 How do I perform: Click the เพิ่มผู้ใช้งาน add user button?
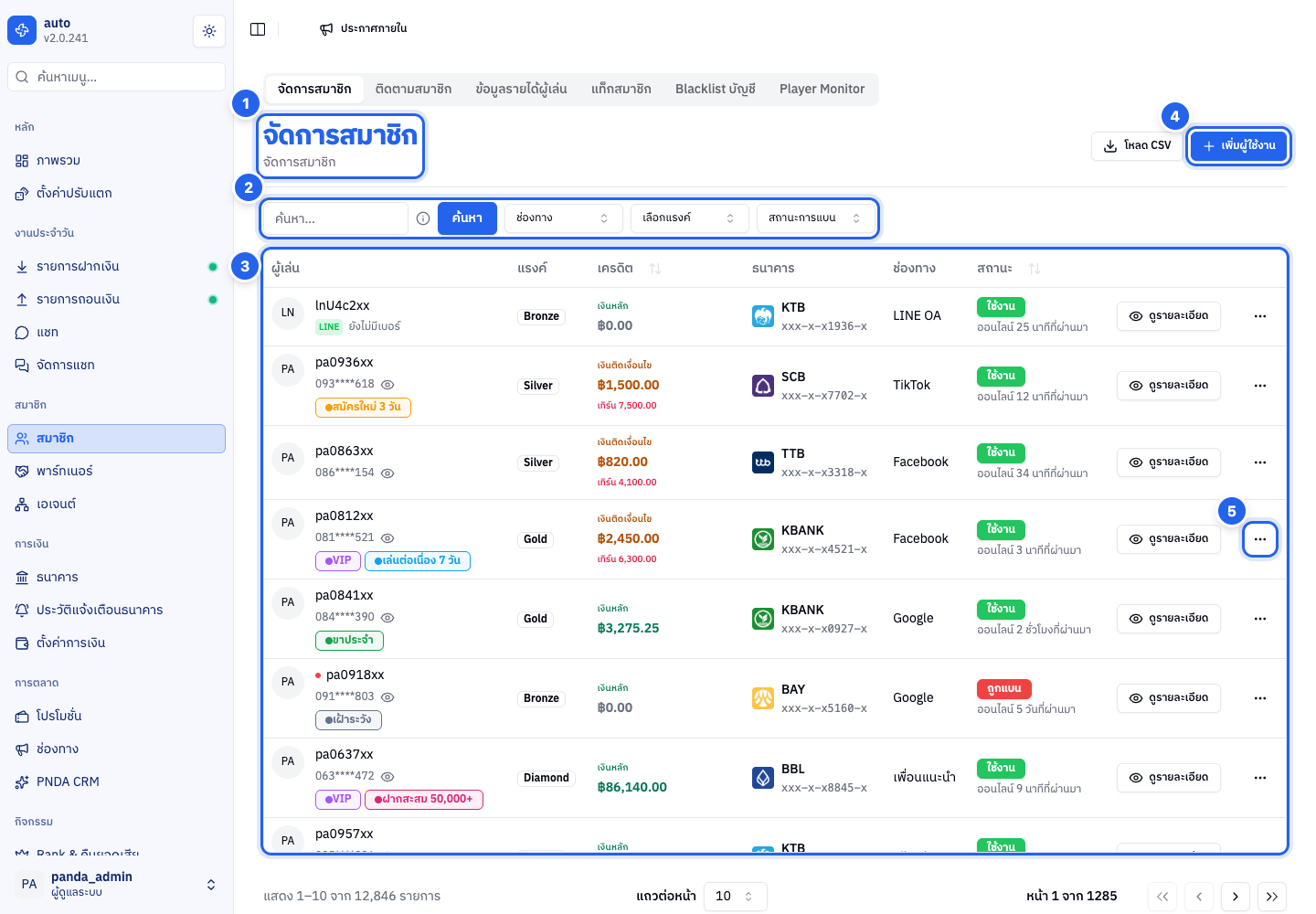1238,146
